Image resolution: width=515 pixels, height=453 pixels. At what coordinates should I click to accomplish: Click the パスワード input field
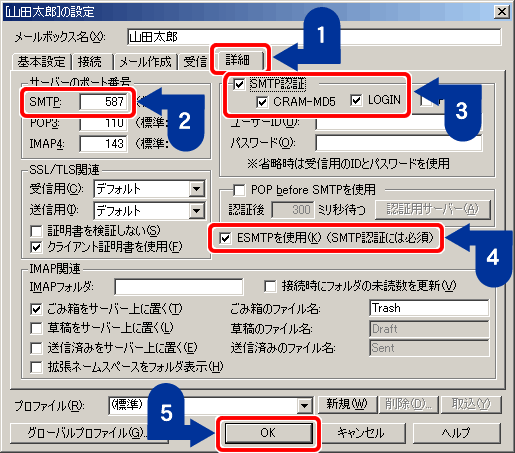tap(398, 143)
